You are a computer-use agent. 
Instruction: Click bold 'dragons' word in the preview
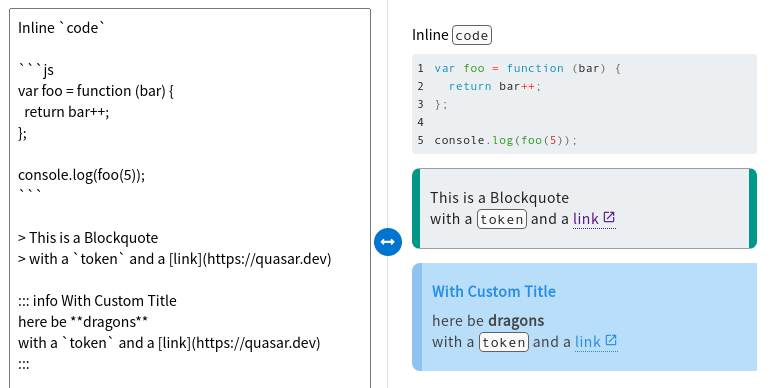516,321
